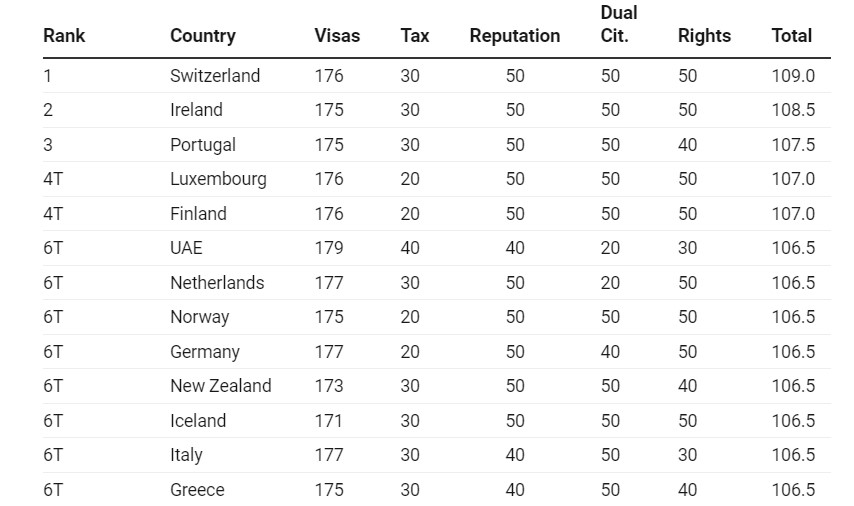This screenshot has height=506, width=854.
Task: Select the Reputation column header
Action: [x=515, y=36]
